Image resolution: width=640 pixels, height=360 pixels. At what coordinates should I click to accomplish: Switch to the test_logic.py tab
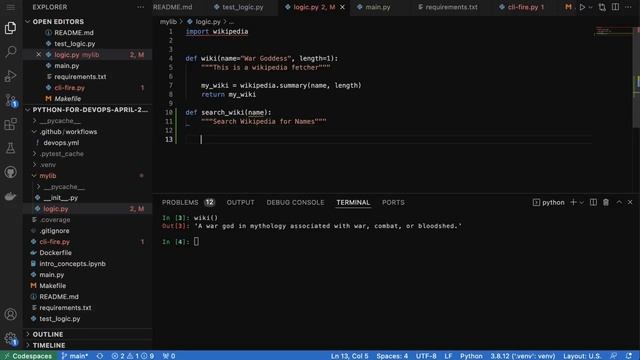(x=239, y=7)
